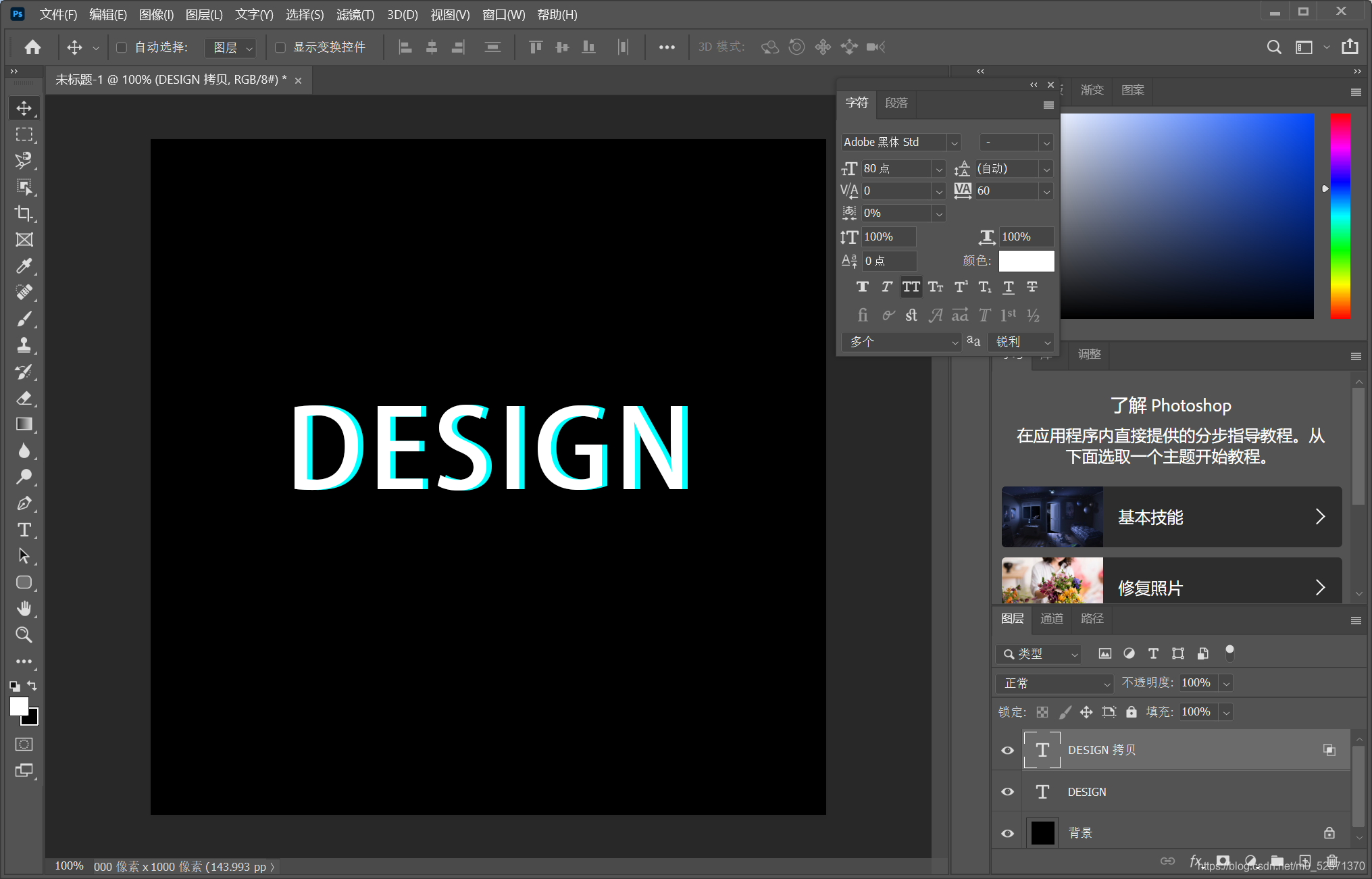Click the vertical scale 100% field
Image resolution: width=1372 pixels, height=879 pixels.
(x=889, y=237)
